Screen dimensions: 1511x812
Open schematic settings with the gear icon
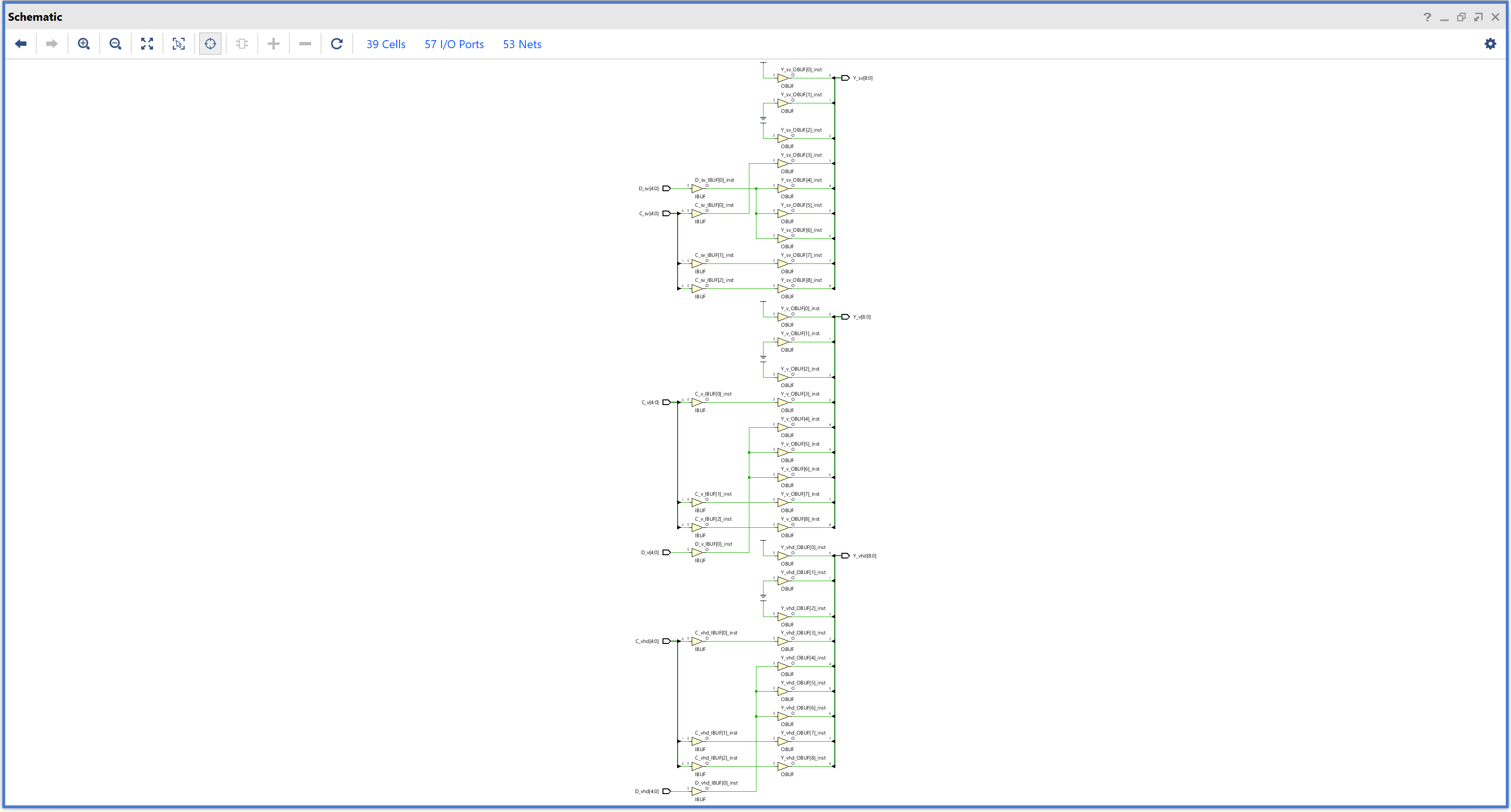tap(1491, 44)
